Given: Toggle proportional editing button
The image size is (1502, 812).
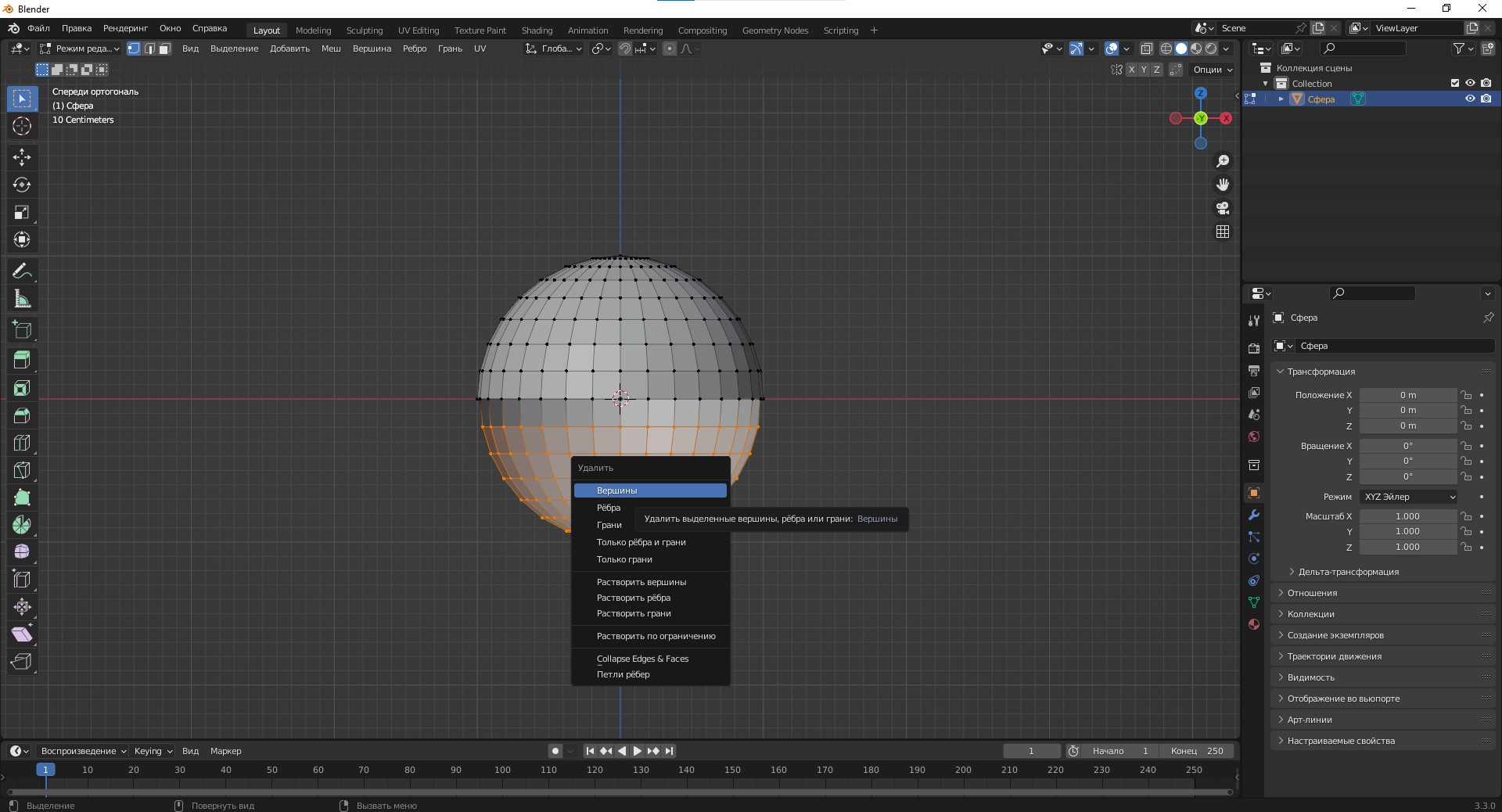Looking at the screenshot, I should point(670,49).
